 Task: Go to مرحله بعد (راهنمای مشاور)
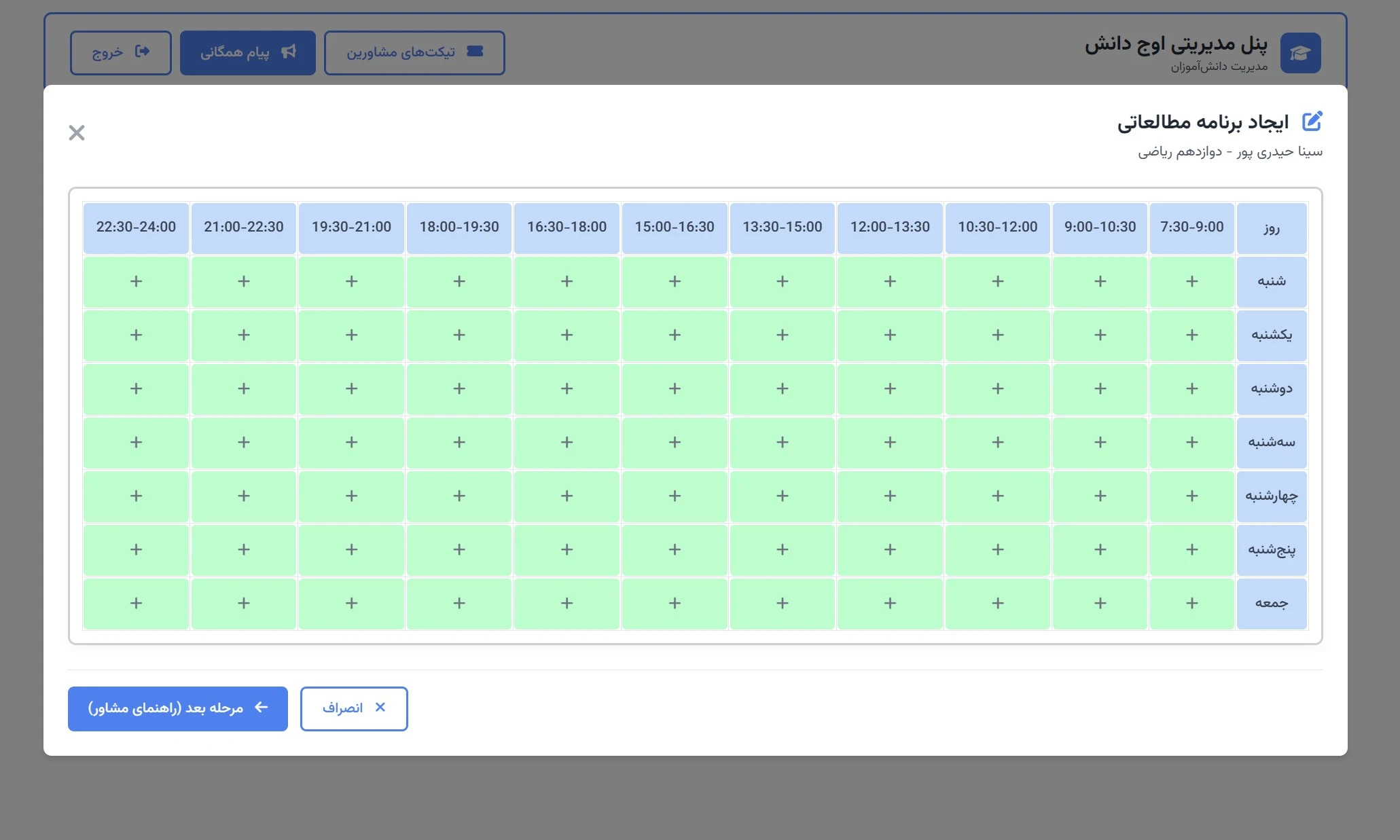click(178, 708)
